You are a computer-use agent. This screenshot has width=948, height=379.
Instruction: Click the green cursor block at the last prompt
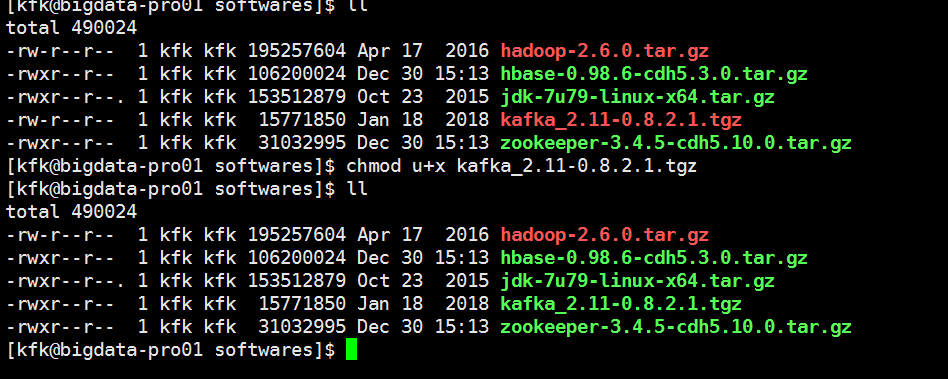[x=351, y=349]
